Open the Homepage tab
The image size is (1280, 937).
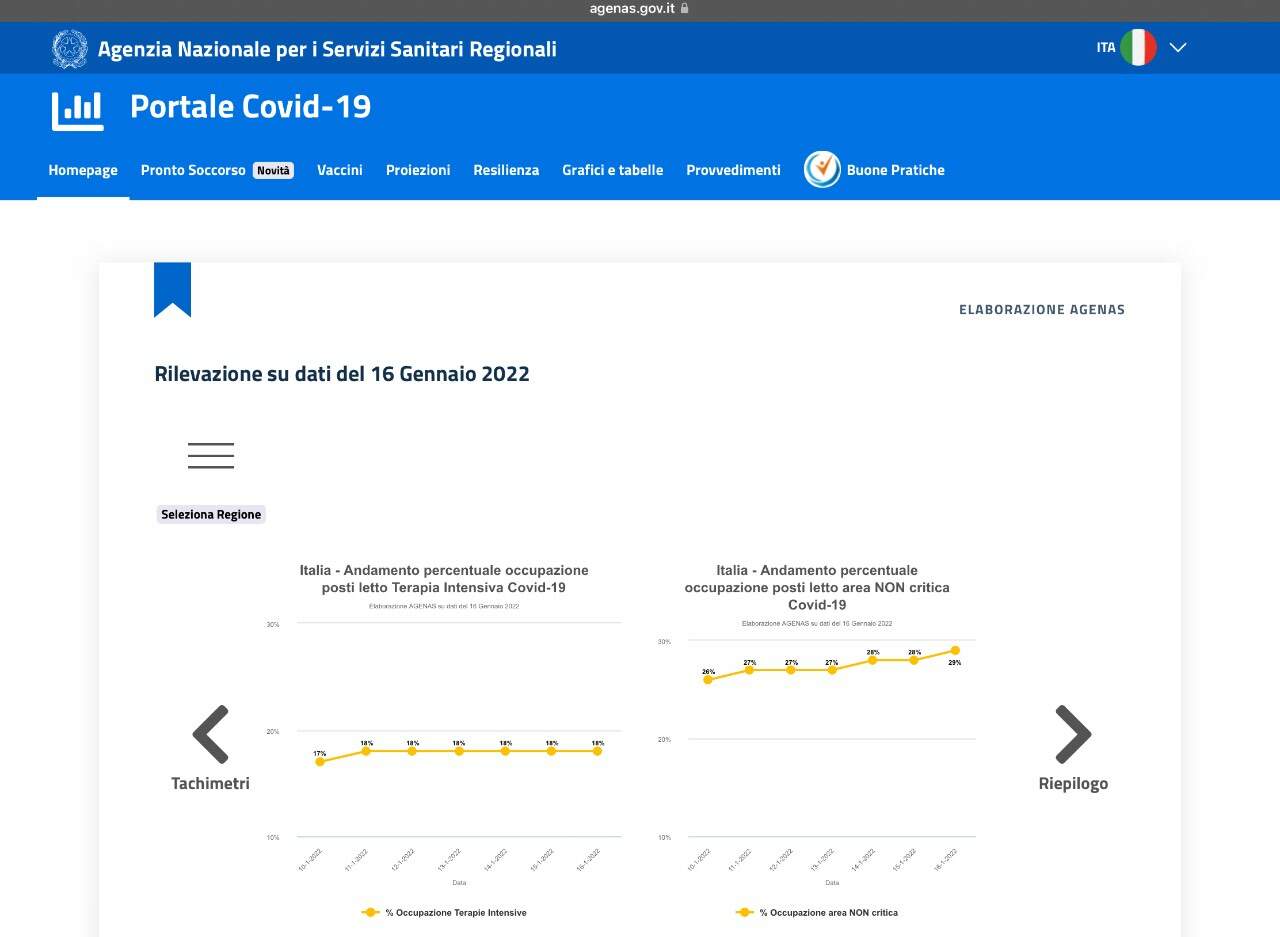click(83, 170)
